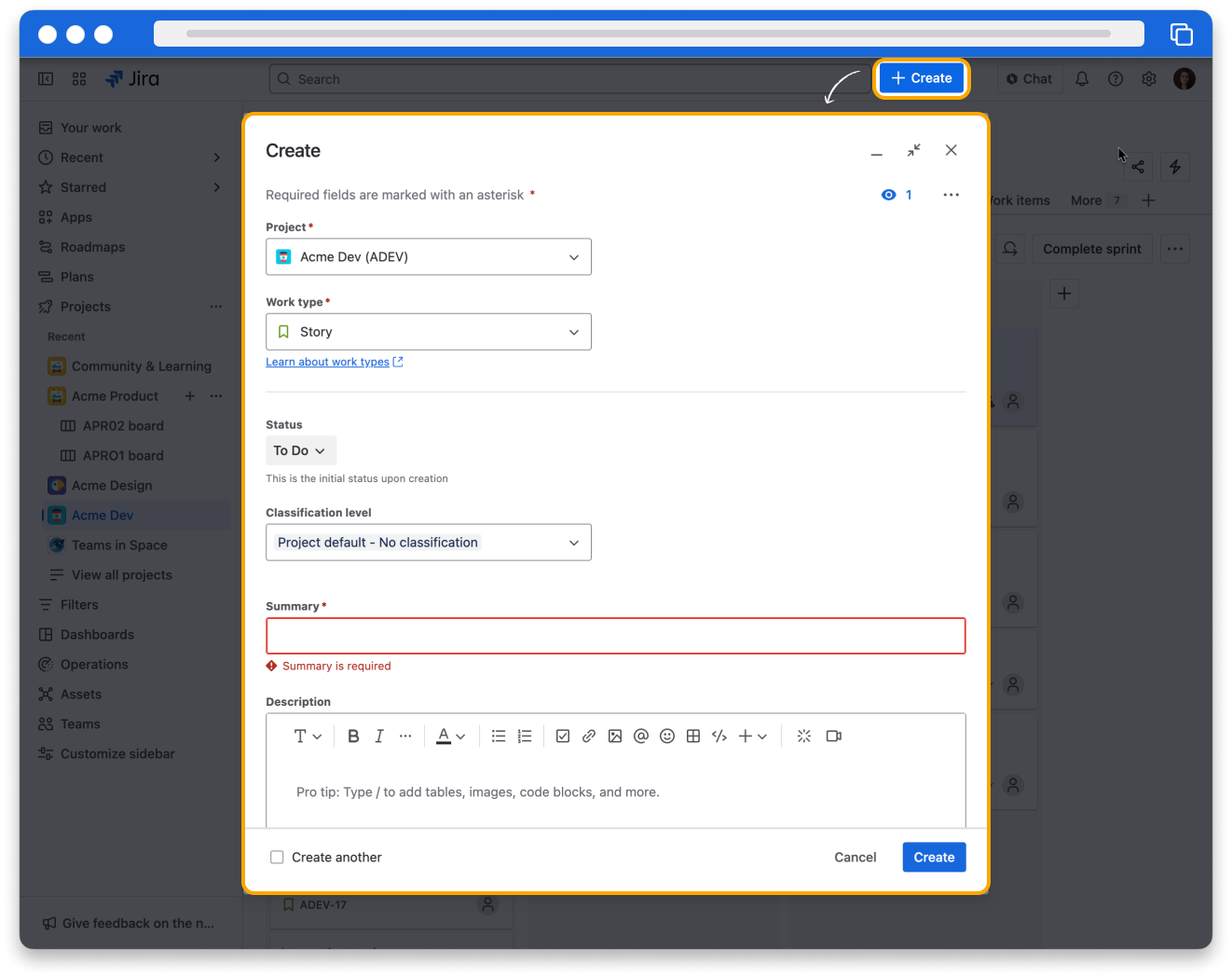
Task: Submit the form with bottom Create button
Action: 934,858
